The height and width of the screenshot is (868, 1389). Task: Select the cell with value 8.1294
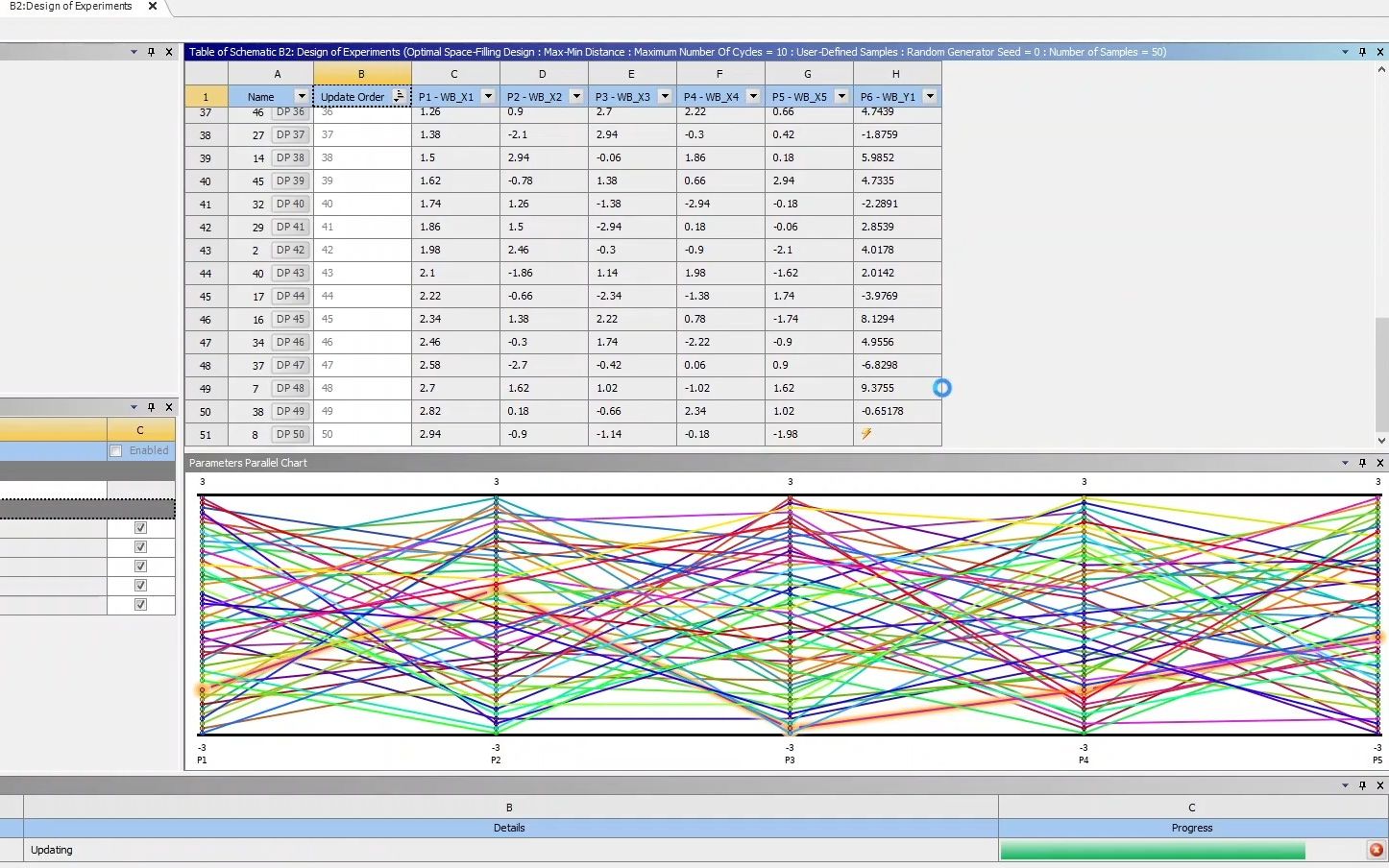(897, 319)
